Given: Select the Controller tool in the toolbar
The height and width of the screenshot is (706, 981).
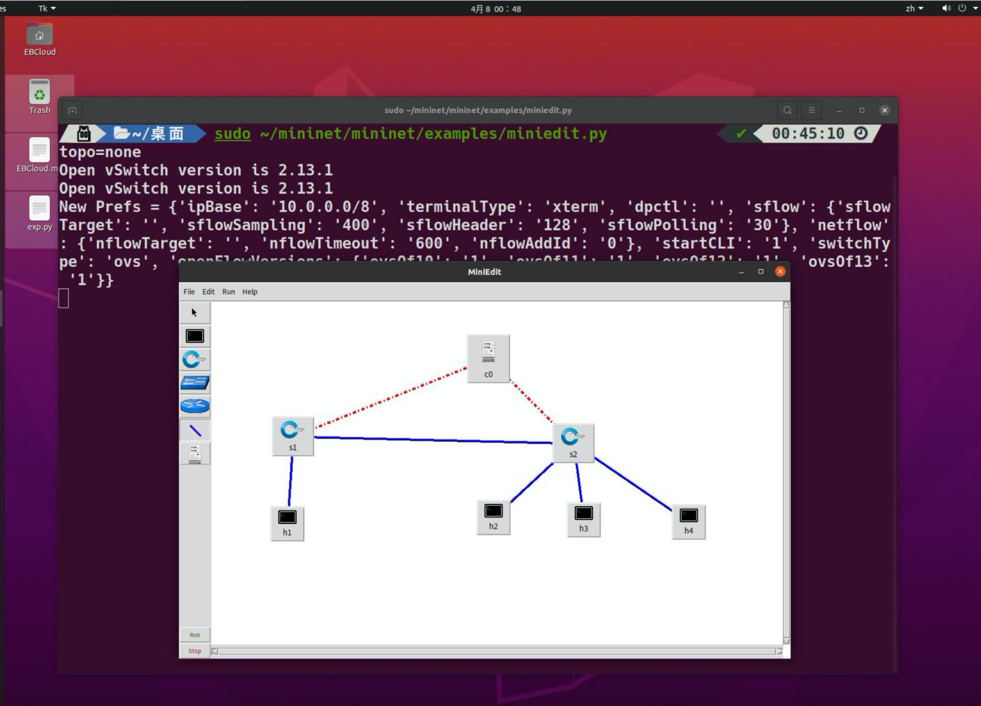Looking at the screenshot, I should click(x=194, y=454).
